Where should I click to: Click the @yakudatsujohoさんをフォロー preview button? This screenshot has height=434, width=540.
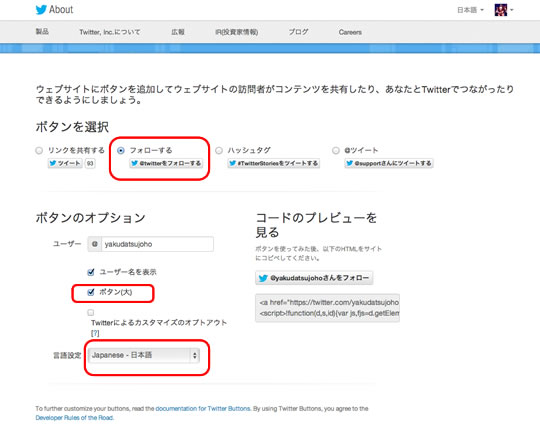tap(314, 278)
